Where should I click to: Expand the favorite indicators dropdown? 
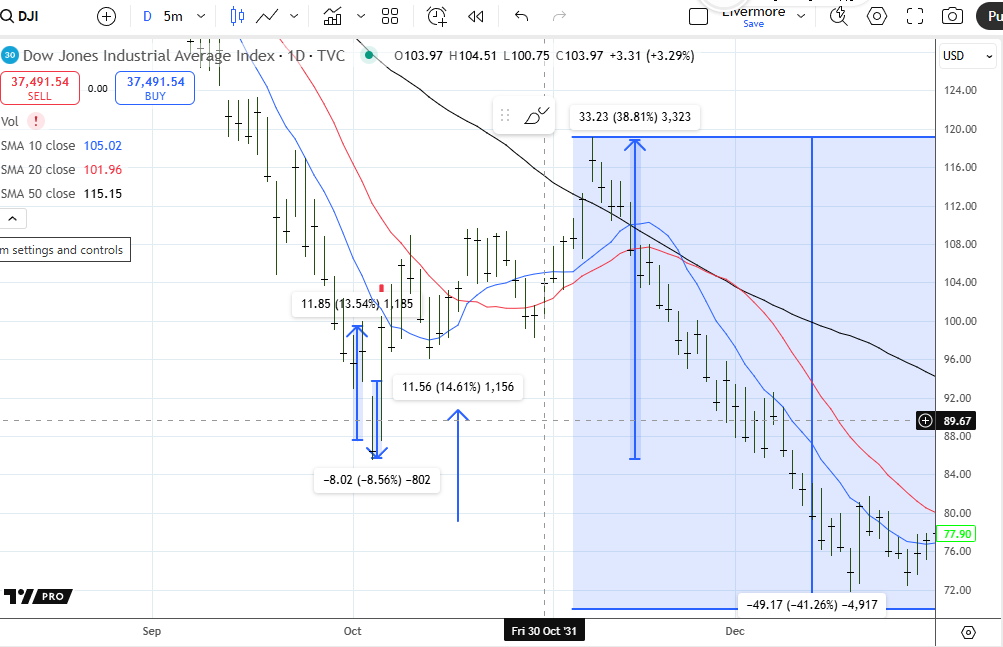coord(361,17)
